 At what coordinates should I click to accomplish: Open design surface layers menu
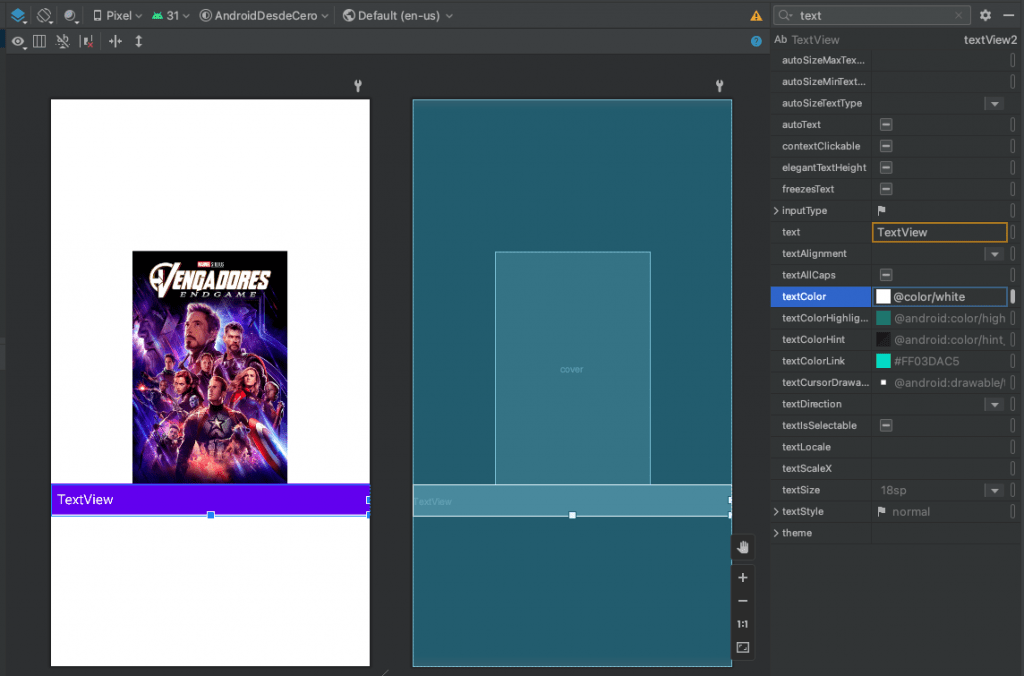pyautogui.click(x=18, y=15)
